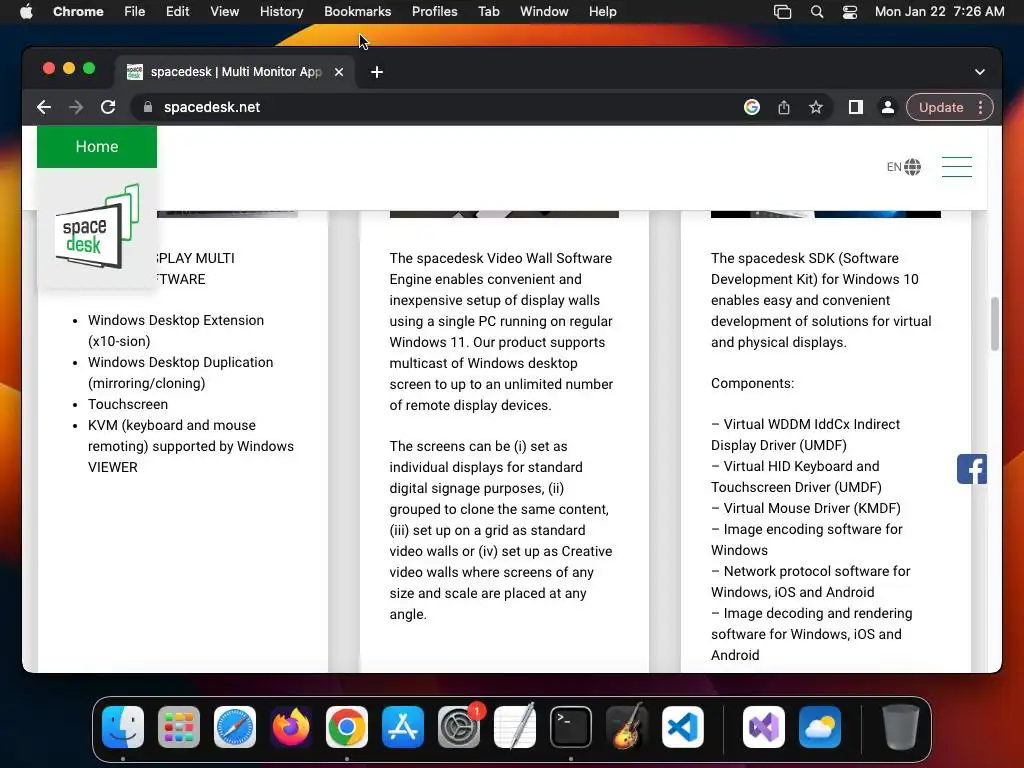Open the Edit menu
This screenshot has width=1024, height=768.
click(x=177, y=11)
